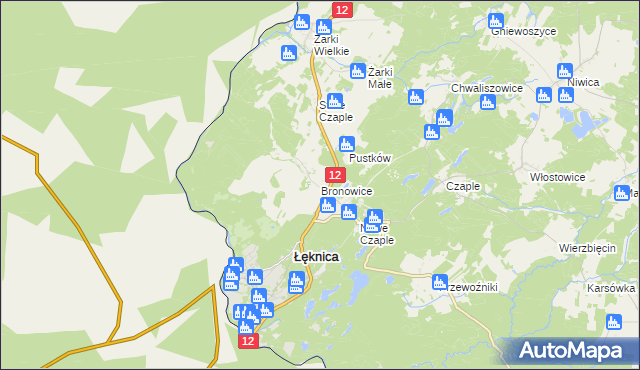Screen dimensions: 640x370
Task: Click the factory icon over Stare Czaple label
Action: coord(335,101)
